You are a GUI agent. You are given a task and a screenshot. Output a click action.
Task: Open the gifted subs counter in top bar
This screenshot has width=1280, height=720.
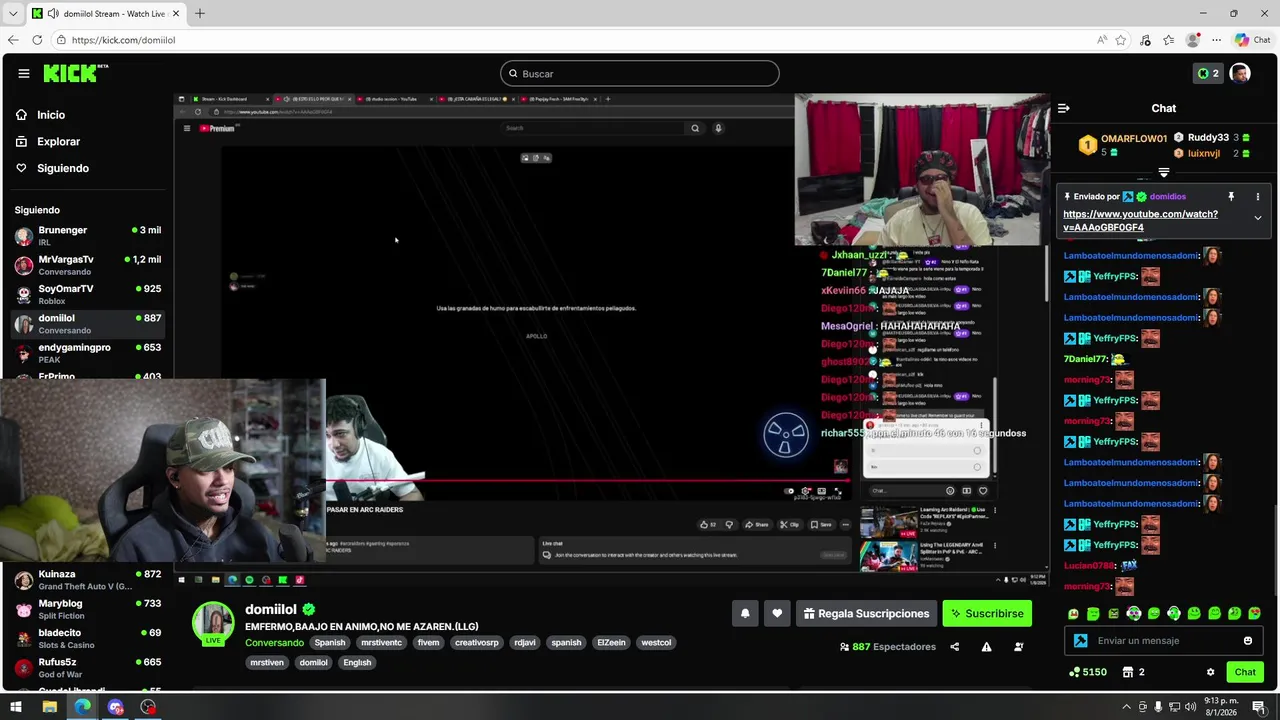(x=1208, y=73)
